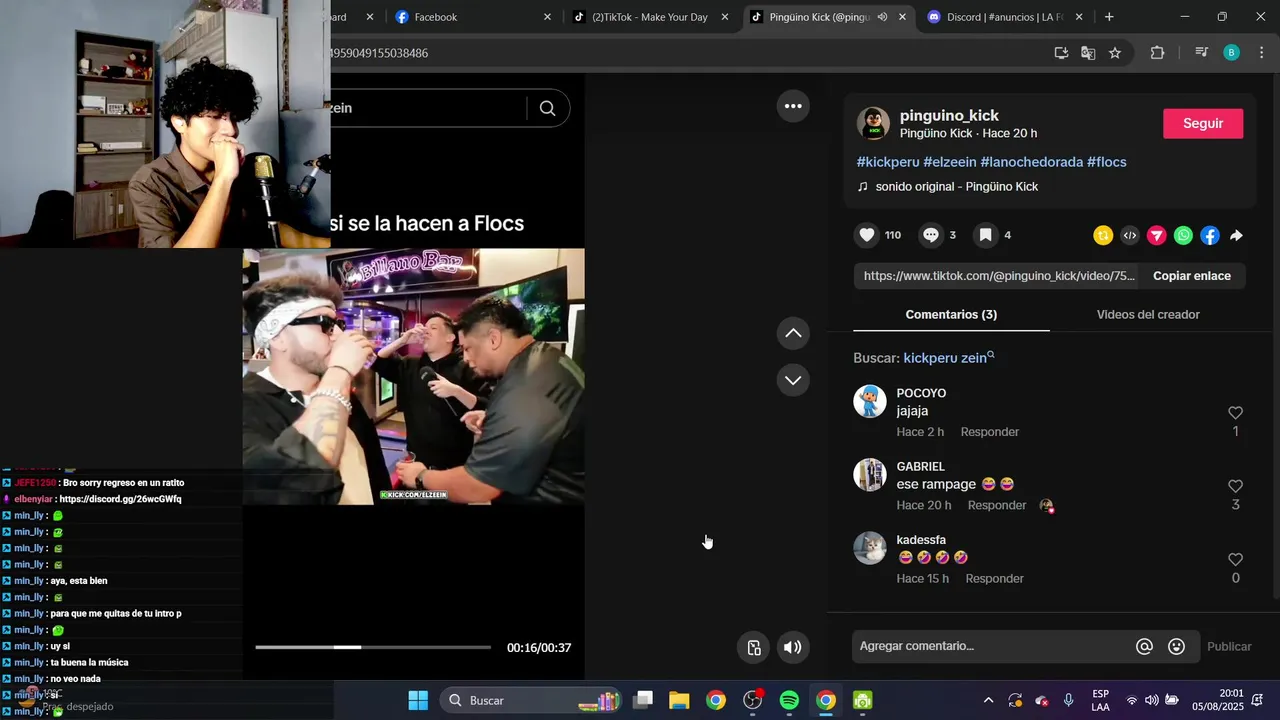Follow pinguino_kick with Seguir button
Screen dimensions: 1280x720
point(1203,123)
